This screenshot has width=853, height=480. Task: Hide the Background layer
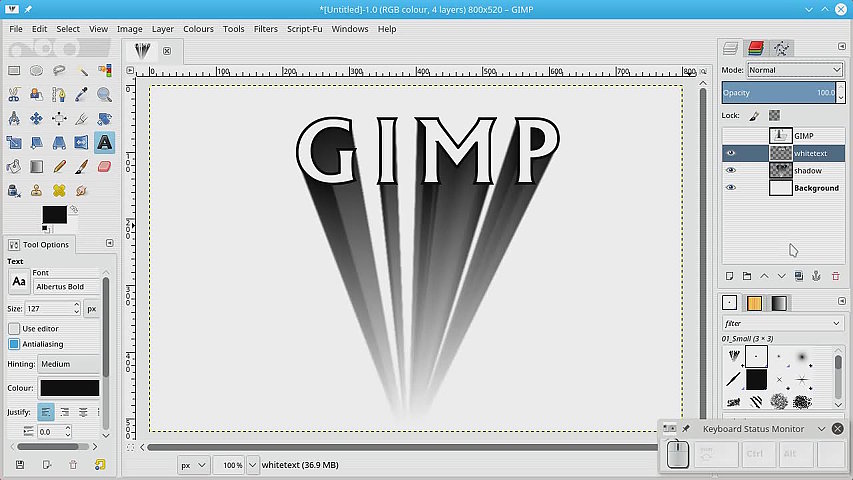[731, 188]
